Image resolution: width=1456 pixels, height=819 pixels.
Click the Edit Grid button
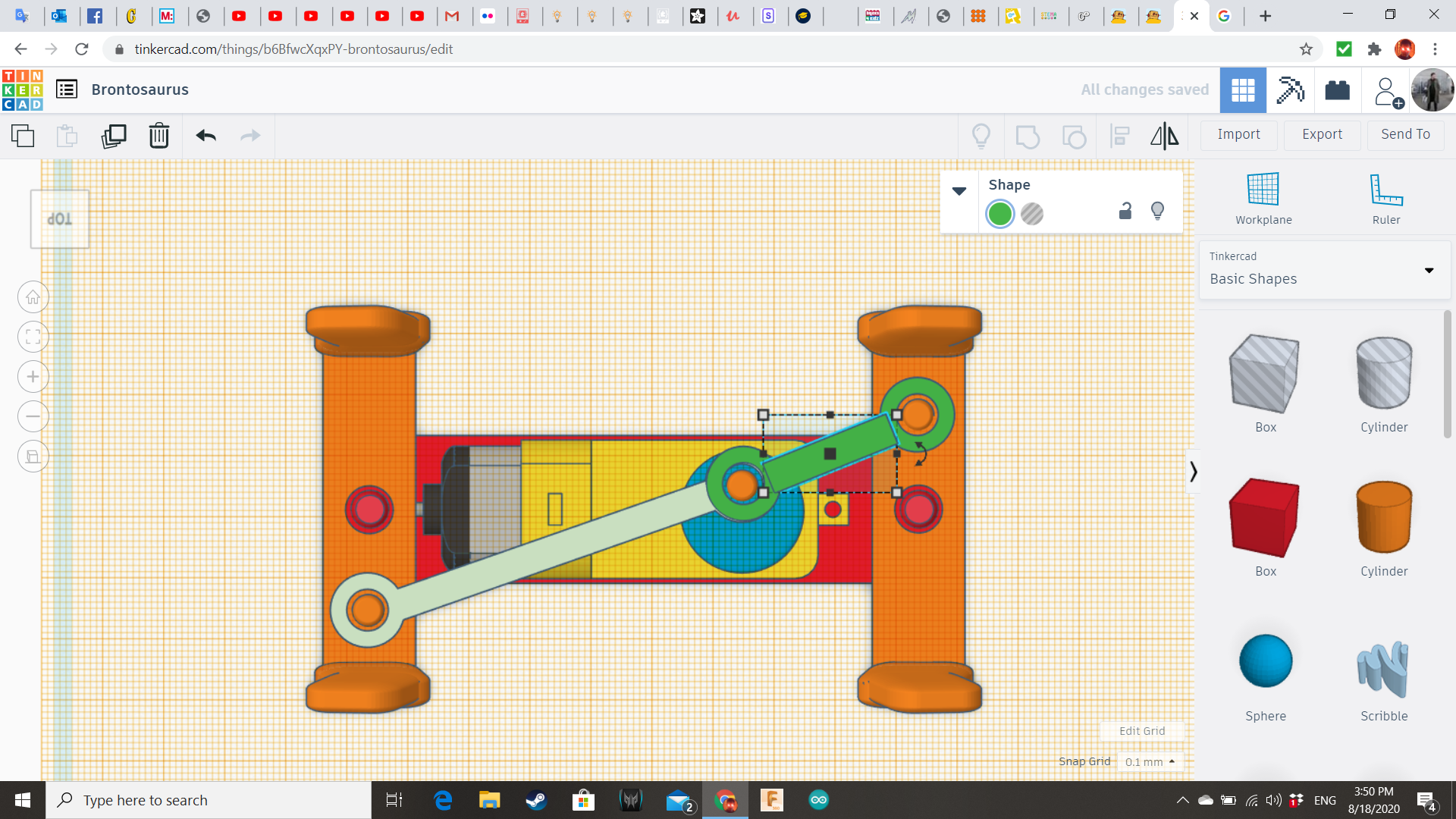point(1141,731)
